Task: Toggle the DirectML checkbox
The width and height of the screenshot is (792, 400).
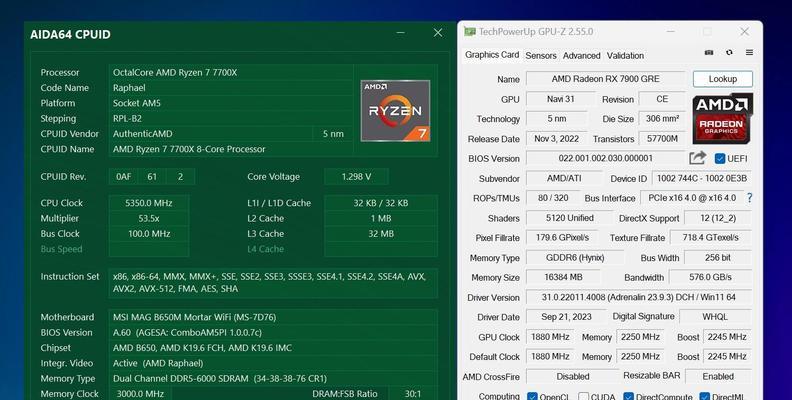Action: coord(705,397)
